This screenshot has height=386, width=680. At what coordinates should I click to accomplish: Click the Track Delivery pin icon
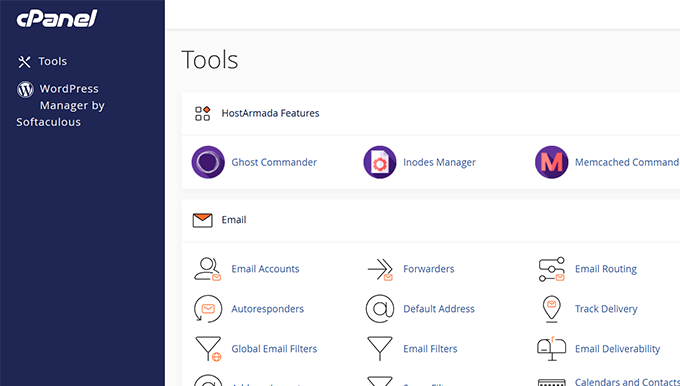coord(552,309)
